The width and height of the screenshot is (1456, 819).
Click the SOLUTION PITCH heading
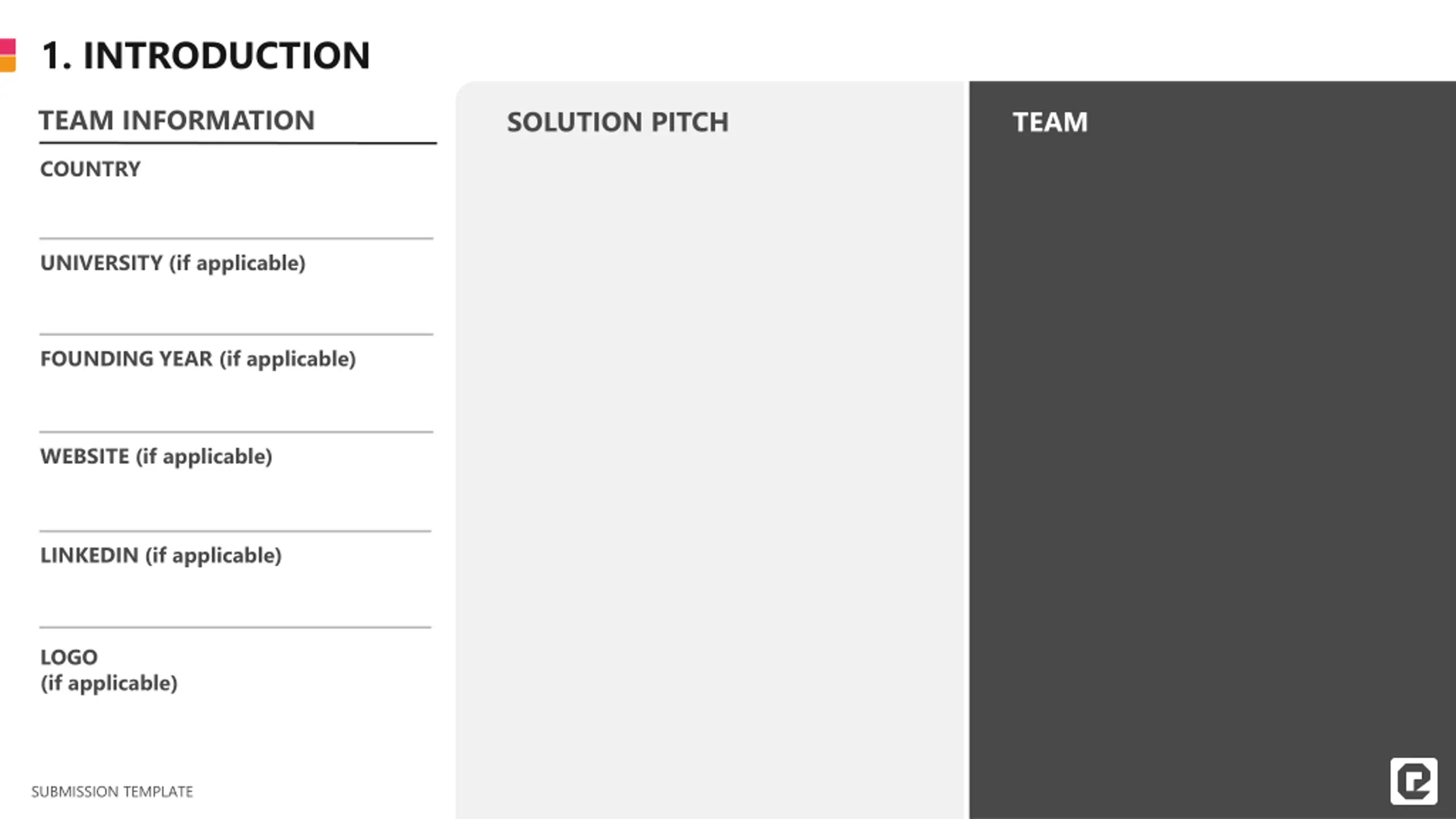click(618, 122)
